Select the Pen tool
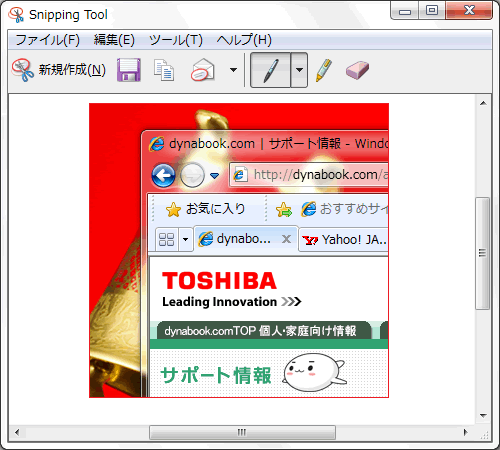Screen dimensions: 500x450 tap(270, 70)
